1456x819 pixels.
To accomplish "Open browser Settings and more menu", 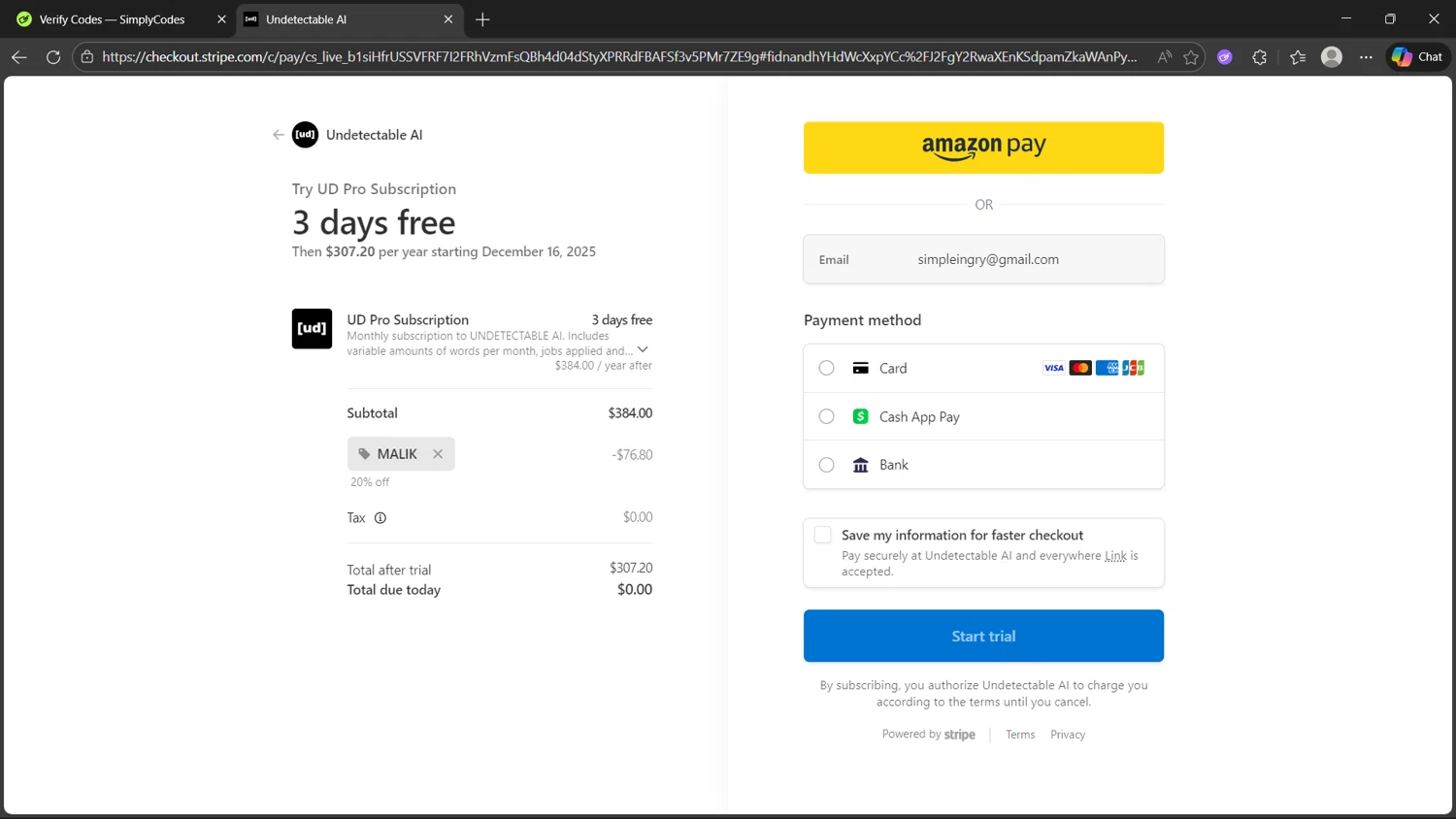I will (x=1366, y=57).
